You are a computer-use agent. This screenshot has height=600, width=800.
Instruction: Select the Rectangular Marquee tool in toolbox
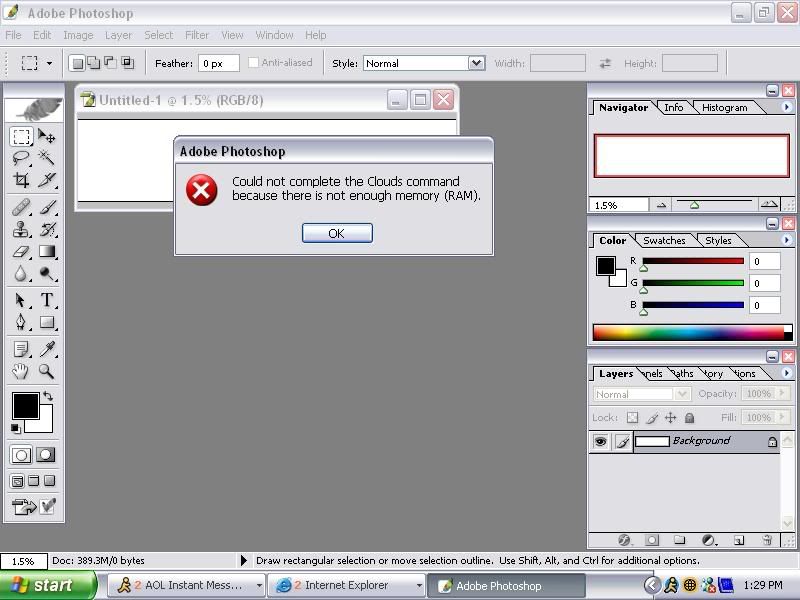coord(21,137)
